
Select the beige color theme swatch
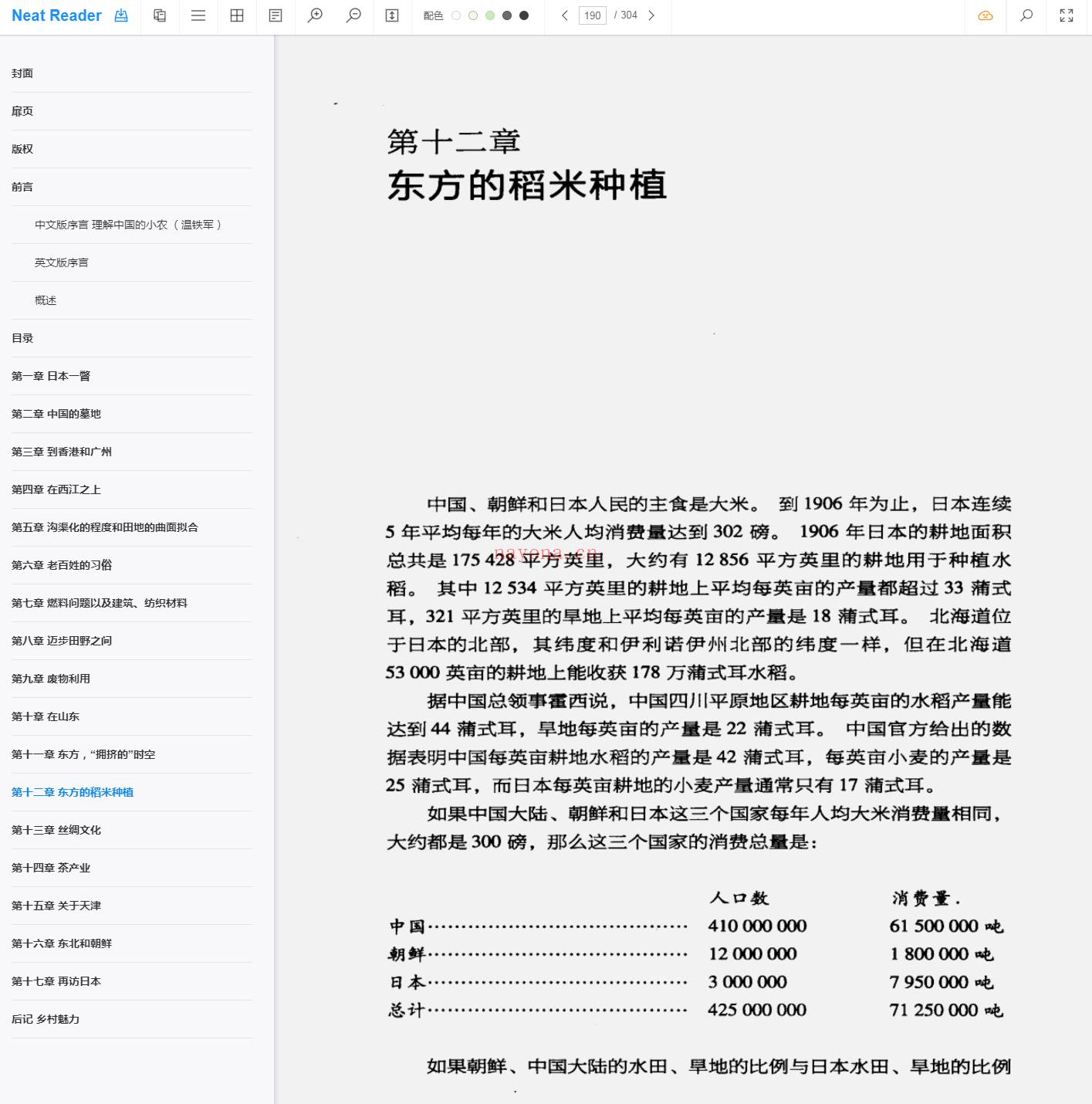tap(473, 15)
